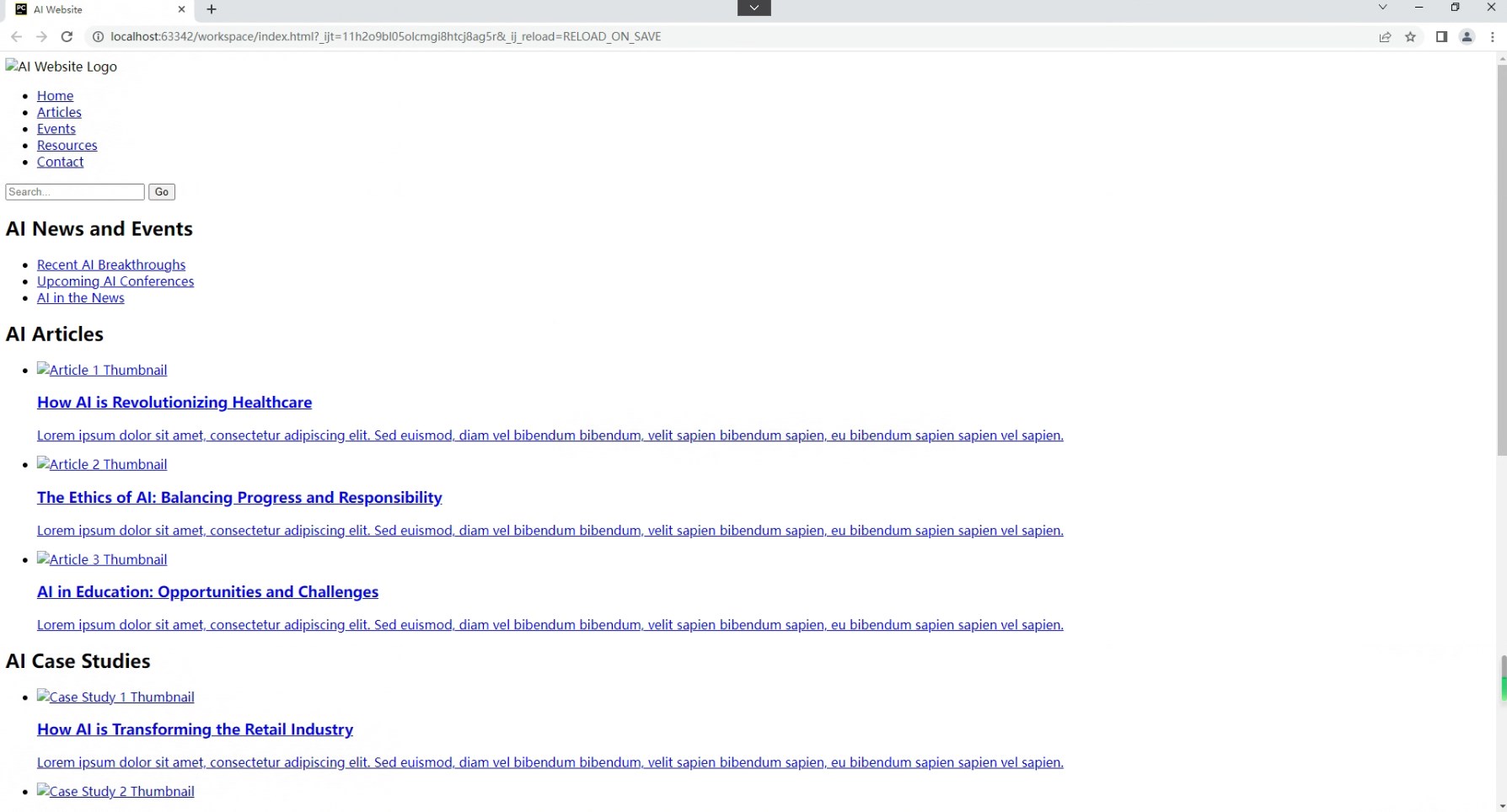
Task: Click the Retail case study's Lorem ipsum summary
Action: 550,762
